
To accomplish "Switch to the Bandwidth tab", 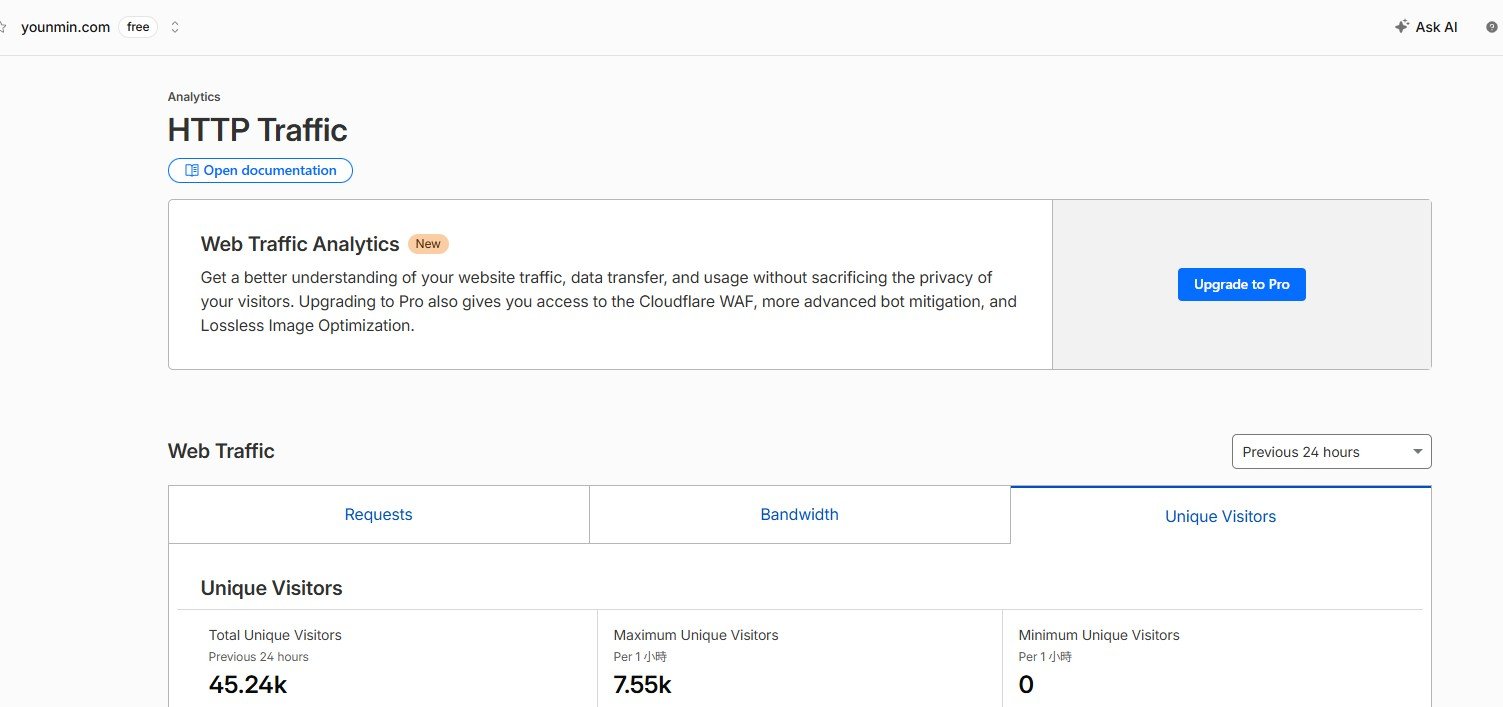I will pos(800,515).
